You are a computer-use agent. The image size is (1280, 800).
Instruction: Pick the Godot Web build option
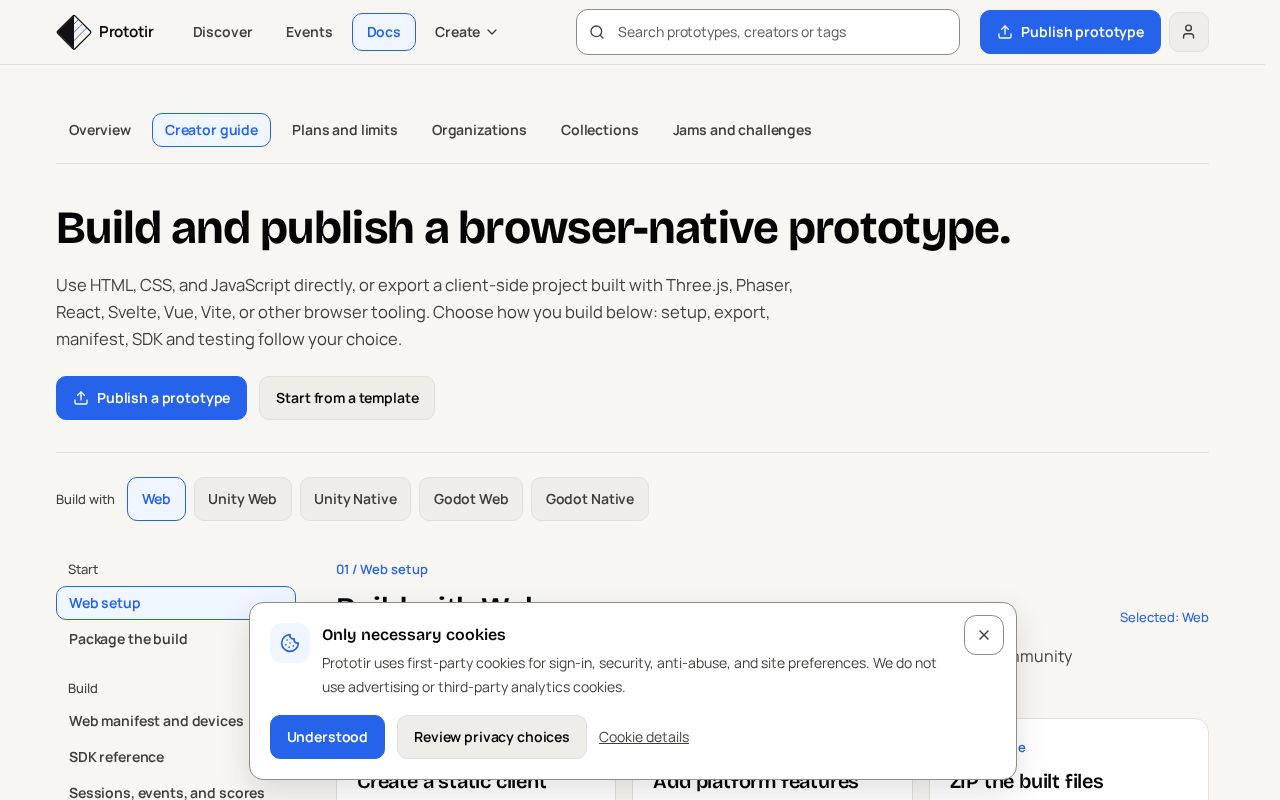point(471,499)
